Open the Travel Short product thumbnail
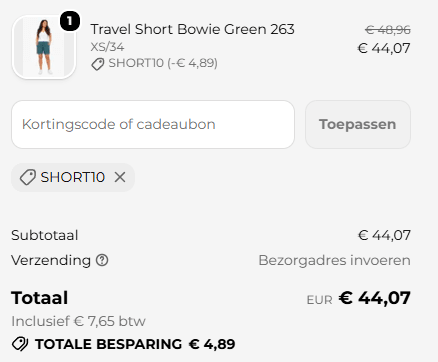This screenshot has width=438, height=362. coord(44,47)
